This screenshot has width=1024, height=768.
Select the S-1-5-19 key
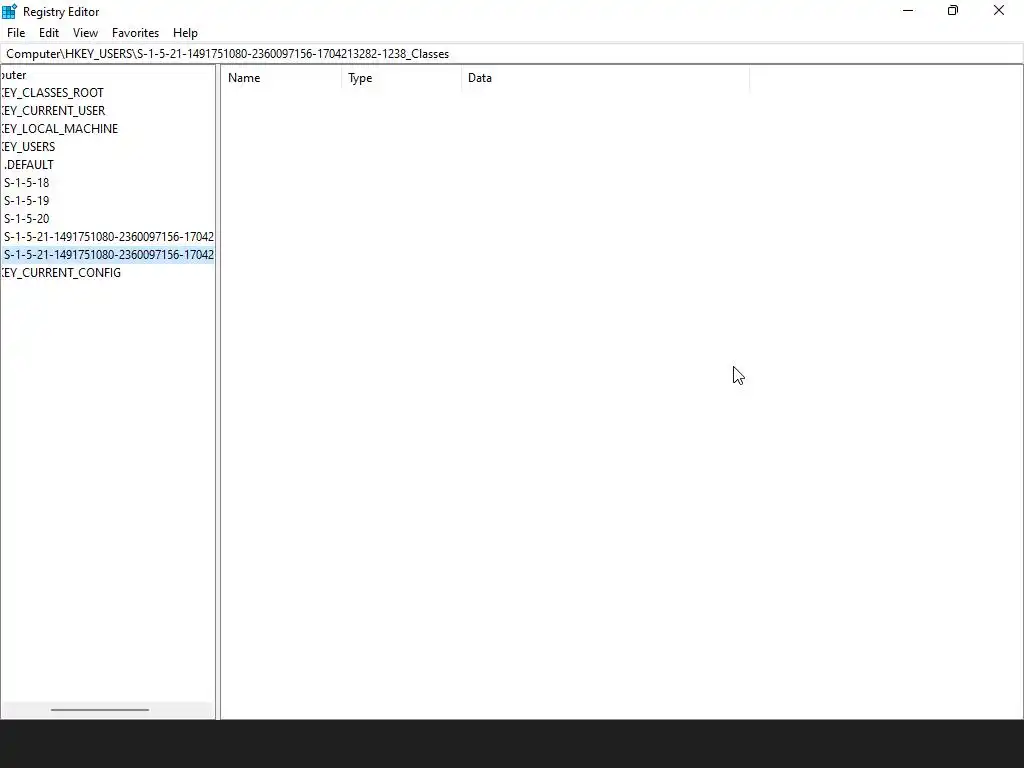26,200
